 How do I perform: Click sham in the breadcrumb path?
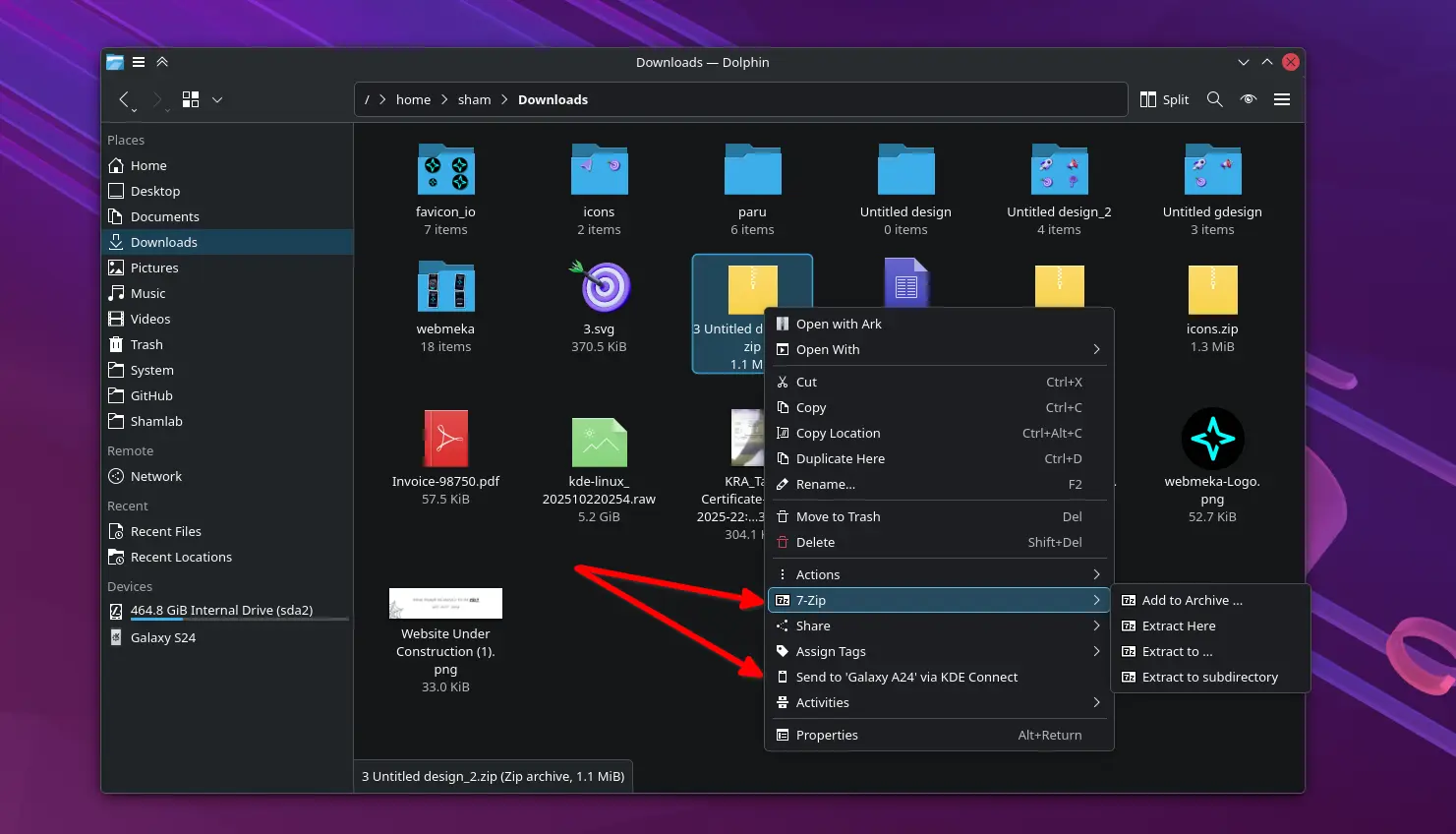coord(474,99)
